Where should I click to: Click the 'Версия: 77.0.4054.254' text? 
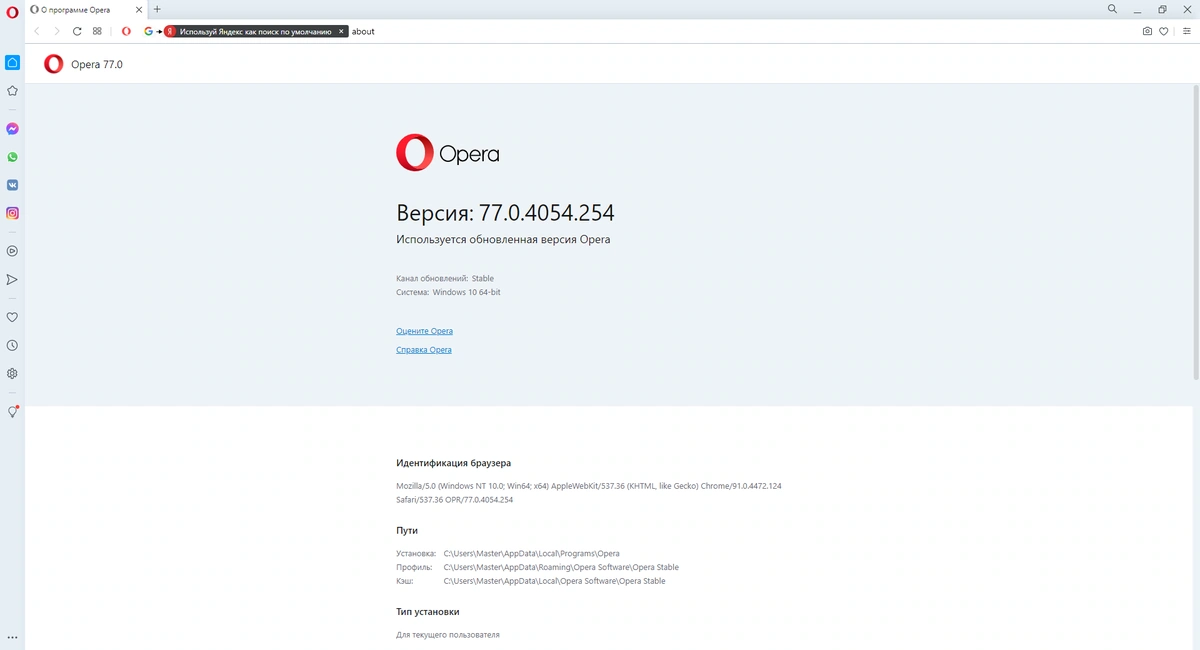pyautogui.click(x=505, y=213)
